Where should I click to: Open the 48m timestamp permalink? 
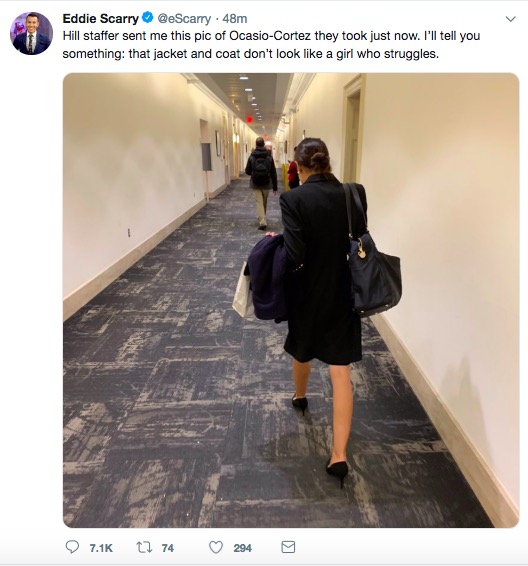tap(235, 18)
